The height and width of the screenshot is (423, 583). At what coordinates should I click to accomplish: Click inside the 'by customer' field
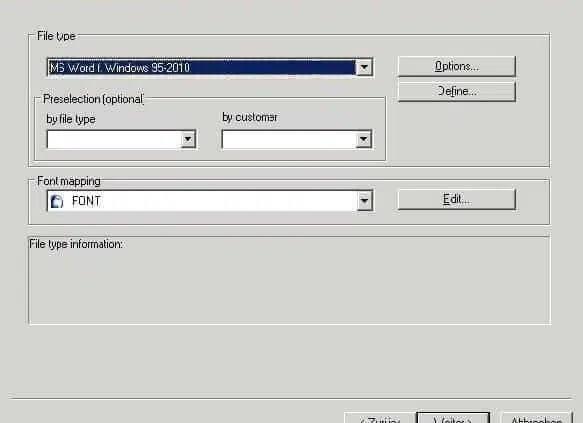289,139
